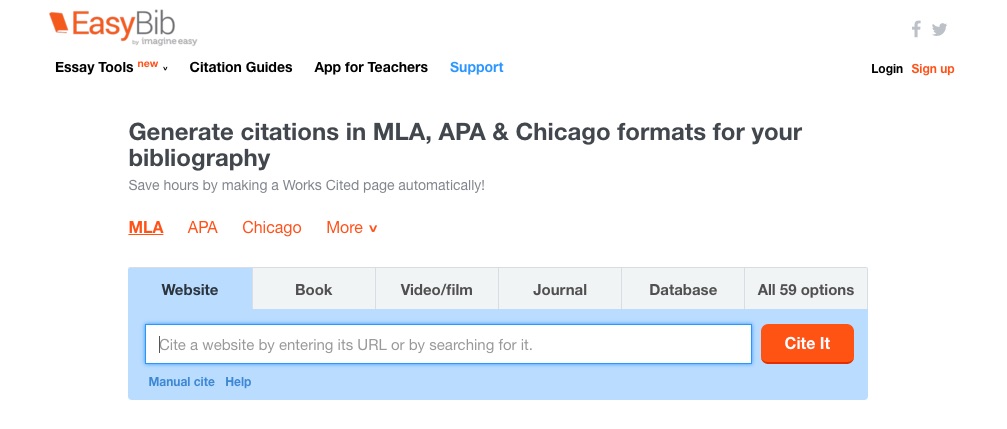Image resolution: width=1007 pixels, height=429 pixels.
Task: Choose the Chicago citation format
Action: (x=271, y=228)
